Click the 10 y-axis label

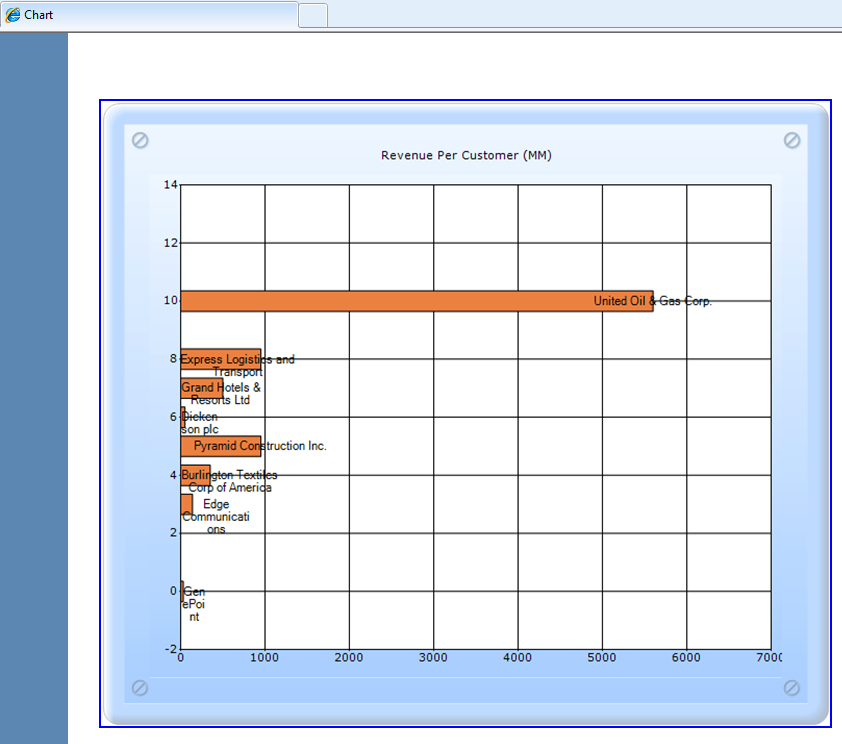point(170,301)
